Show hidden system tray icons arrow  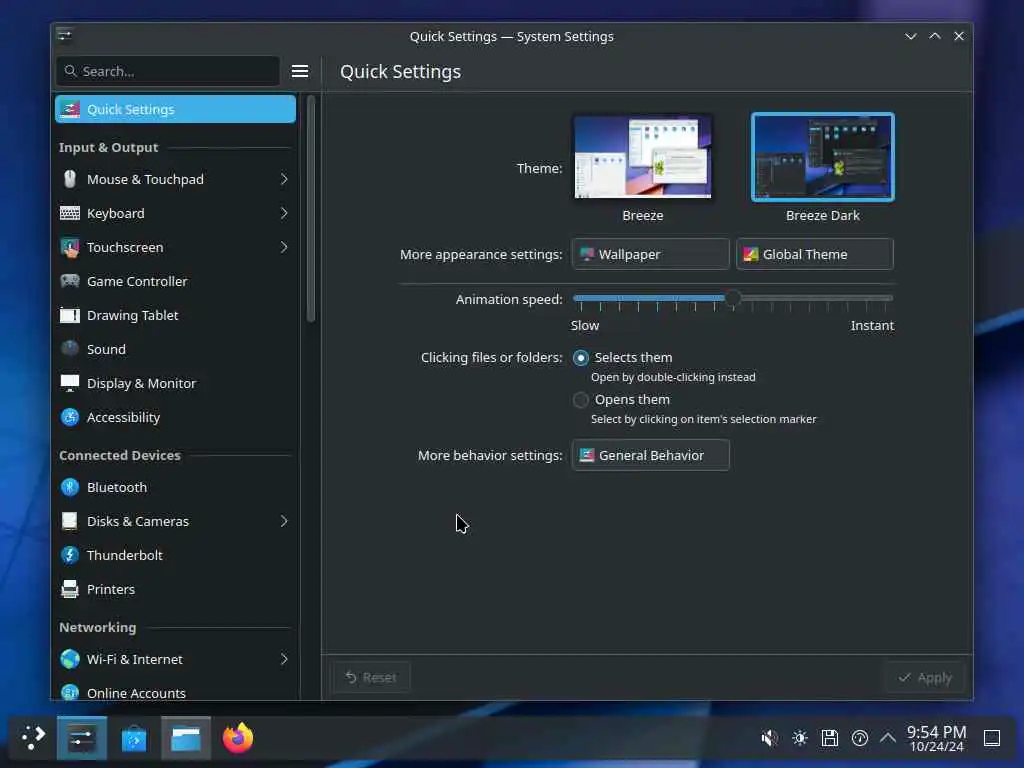tap(888, 738)
